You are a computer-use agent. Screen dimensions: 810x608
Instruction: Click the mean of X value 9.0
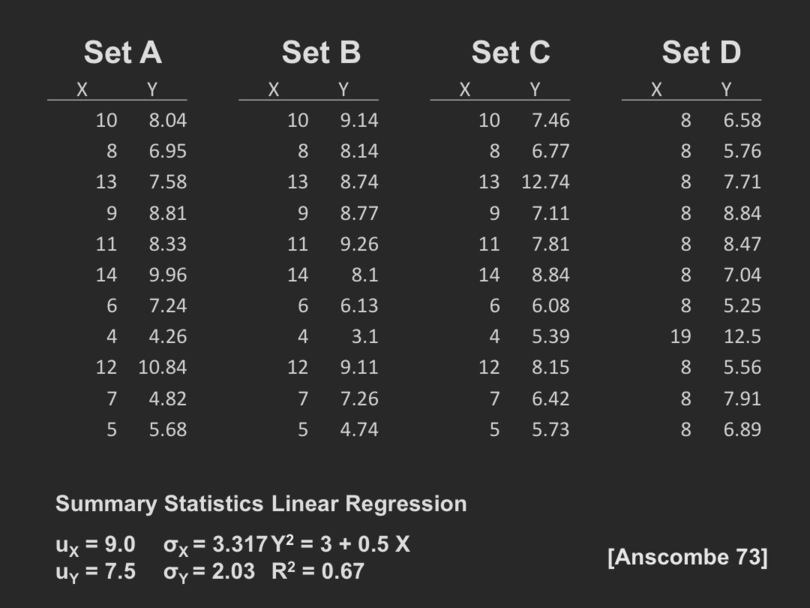[96, 545]
